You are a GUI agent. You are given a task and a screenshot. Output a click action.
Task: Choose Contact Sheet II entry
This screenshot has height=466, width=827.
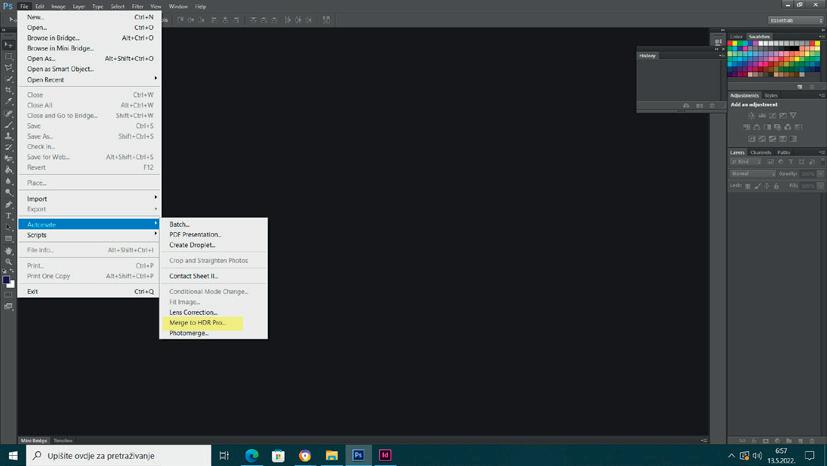[x=214, y=276]
